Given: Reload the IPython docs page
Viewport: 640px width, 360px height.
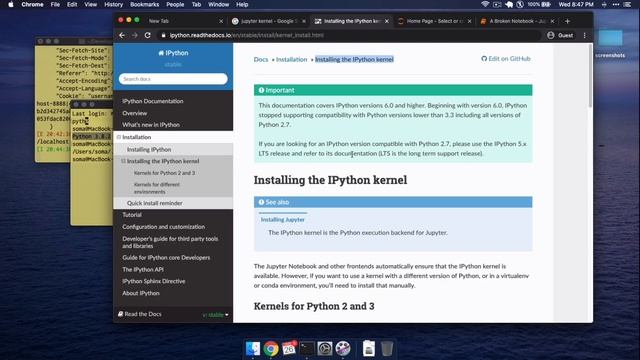Looking at the screenshot, I should pyautogui.click(x=148, y=36).
